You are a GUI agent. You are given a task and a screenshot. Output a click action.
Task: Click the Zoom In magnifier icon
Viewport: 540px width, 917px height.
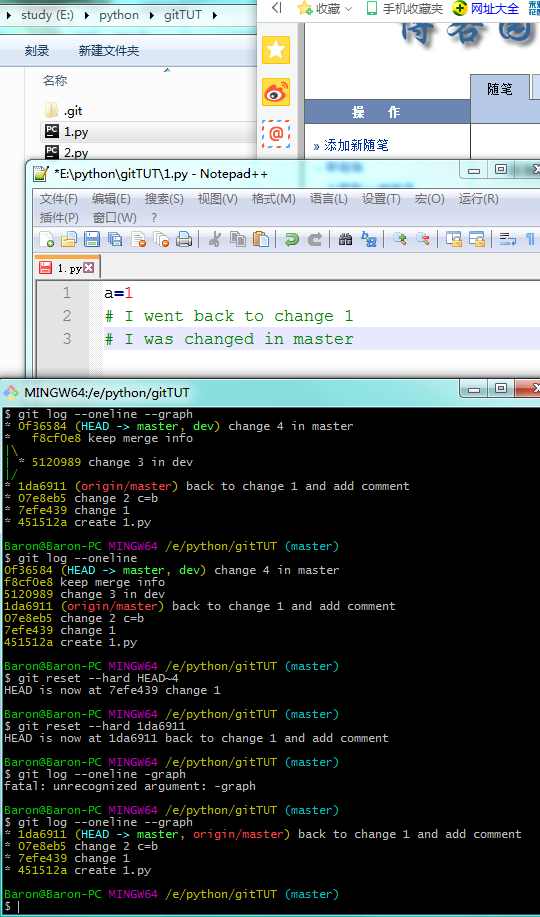point(400,239)
